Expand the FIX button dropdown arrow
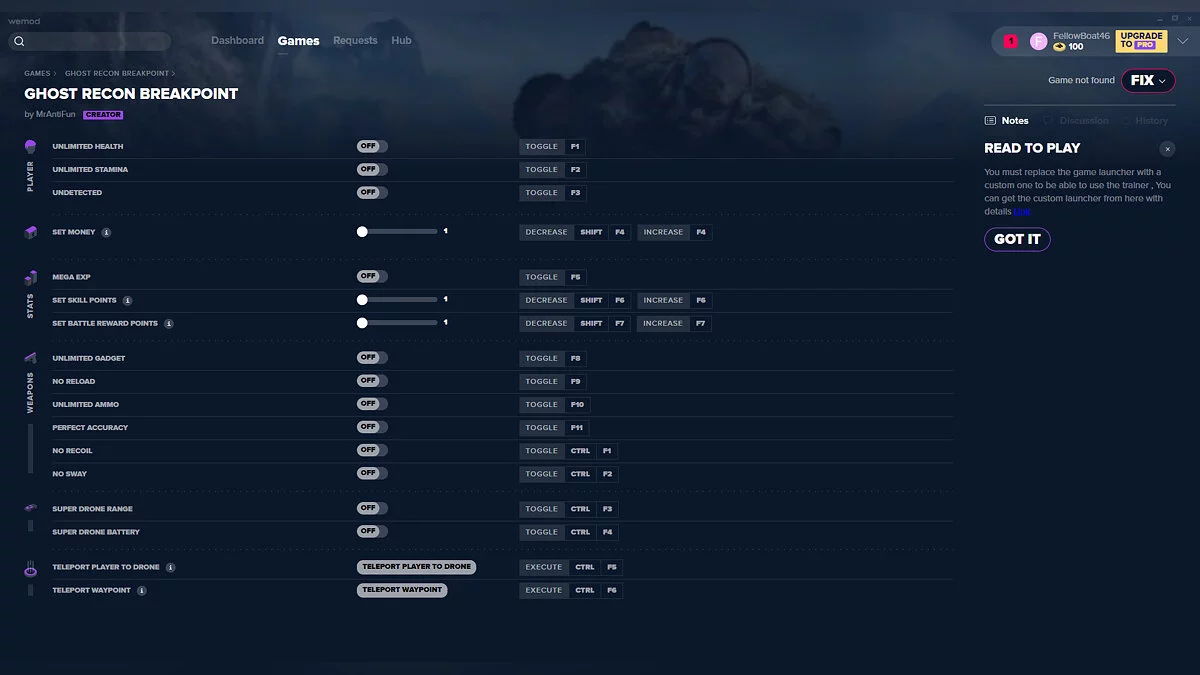The image size is (1200, 675). (x=1163, y=81)
